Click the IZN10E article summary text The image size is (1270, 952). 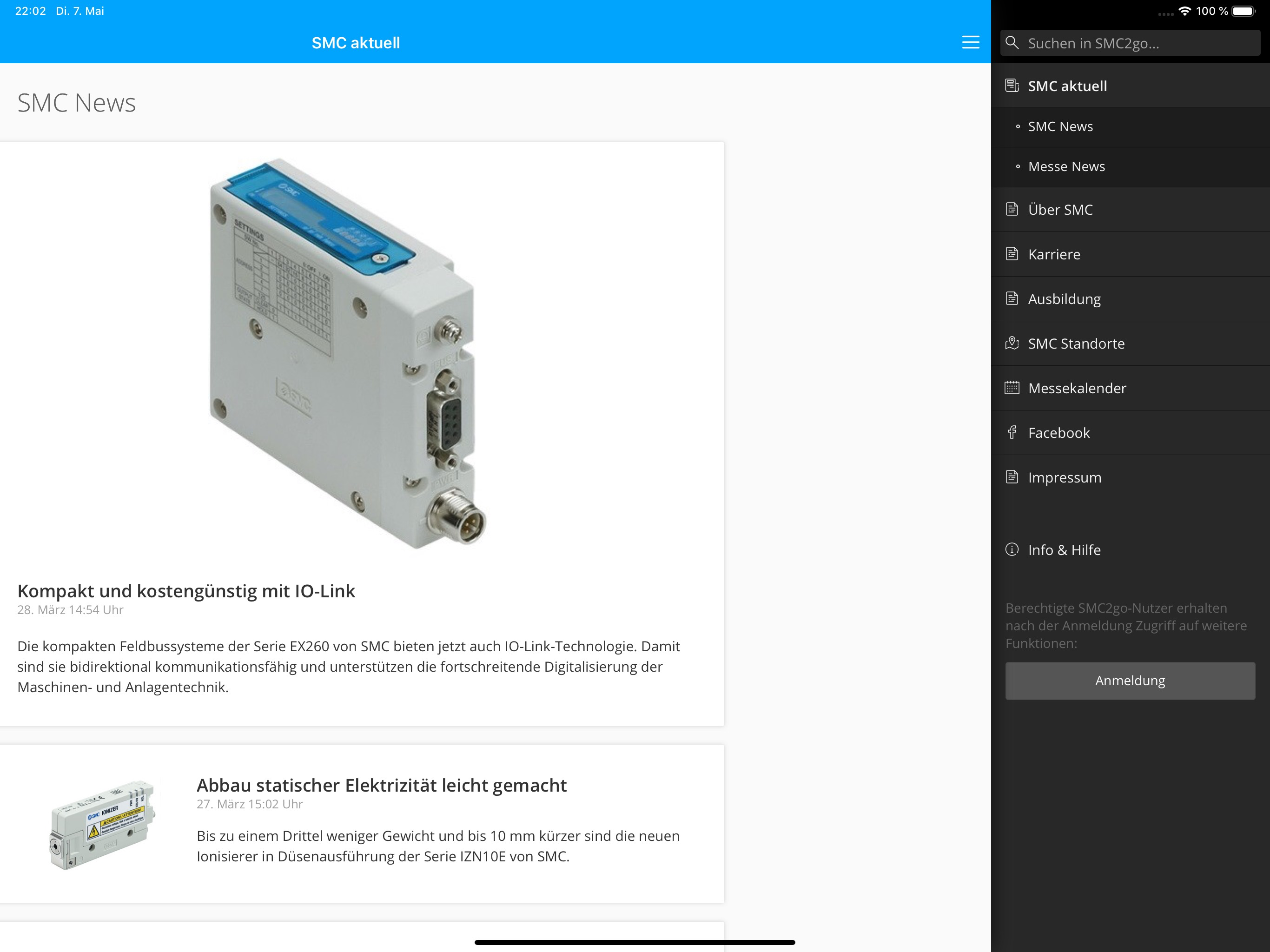pos(438,846)
